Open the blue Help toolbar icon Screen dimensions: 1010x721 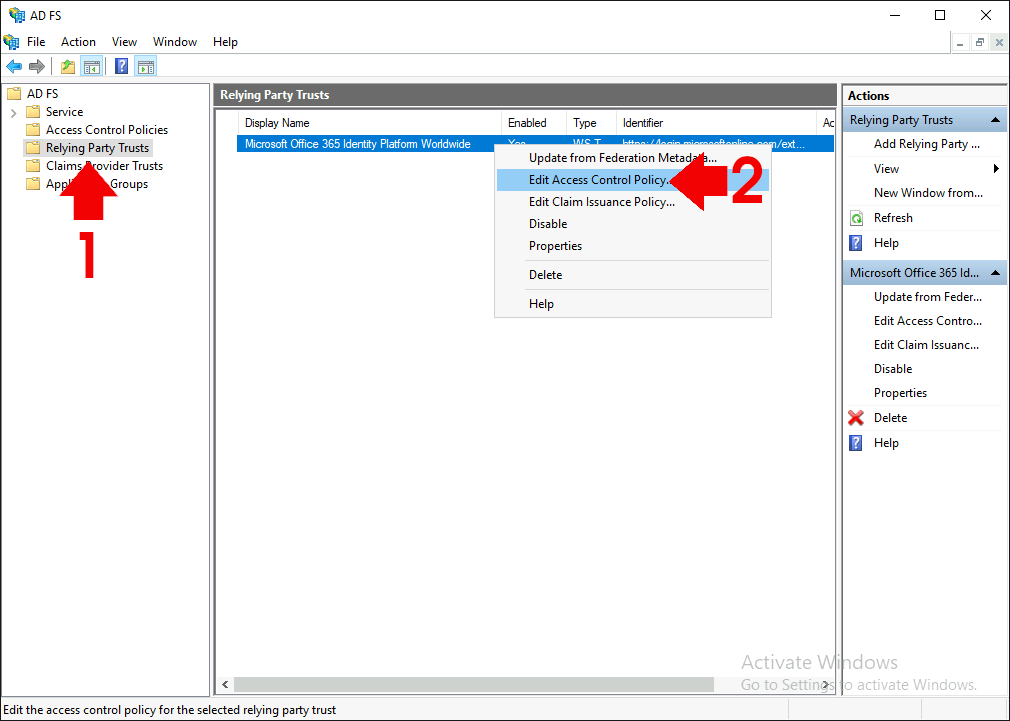pos(121,66)
